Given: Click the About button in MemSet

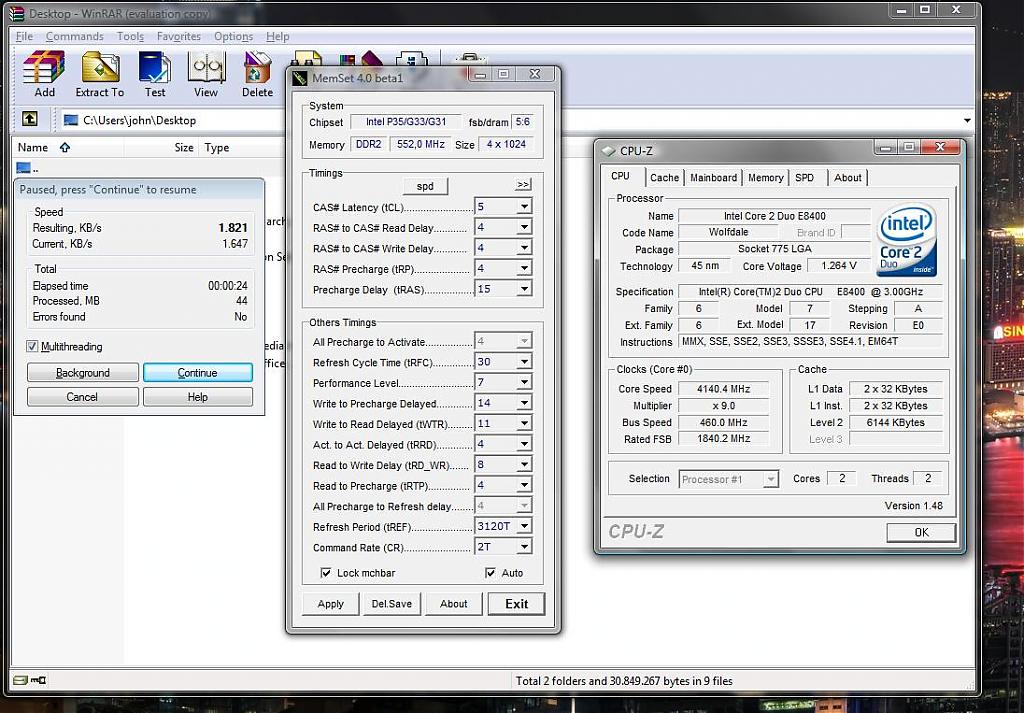Looking at the screenshot, I should click(453, 604).
